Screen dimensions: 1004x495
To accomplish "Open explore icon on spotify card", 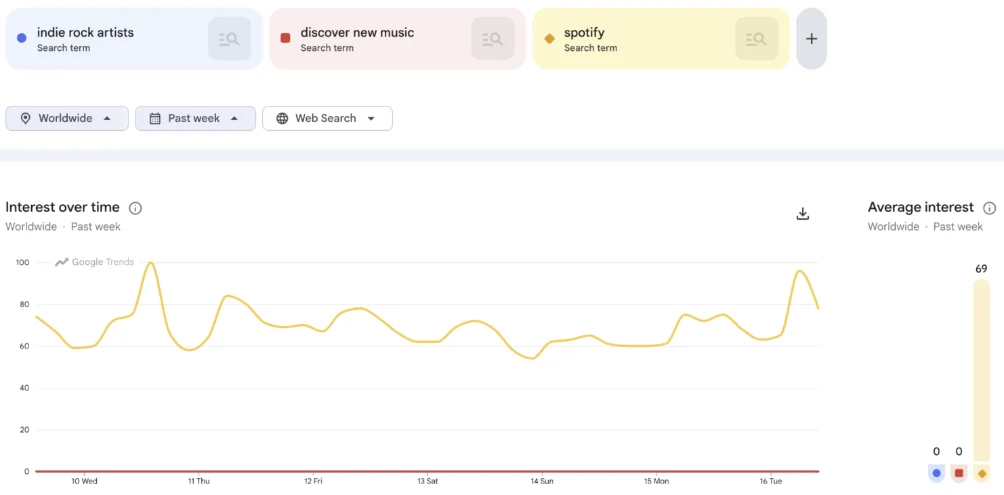I will point(756,39).
